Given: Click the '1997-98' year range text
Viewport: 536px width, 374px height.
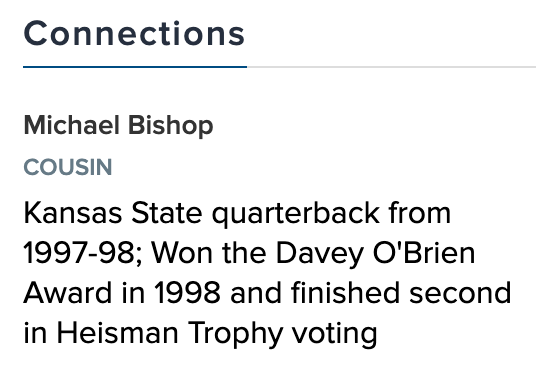Looking at the screenshot, I should coord(79,253).
